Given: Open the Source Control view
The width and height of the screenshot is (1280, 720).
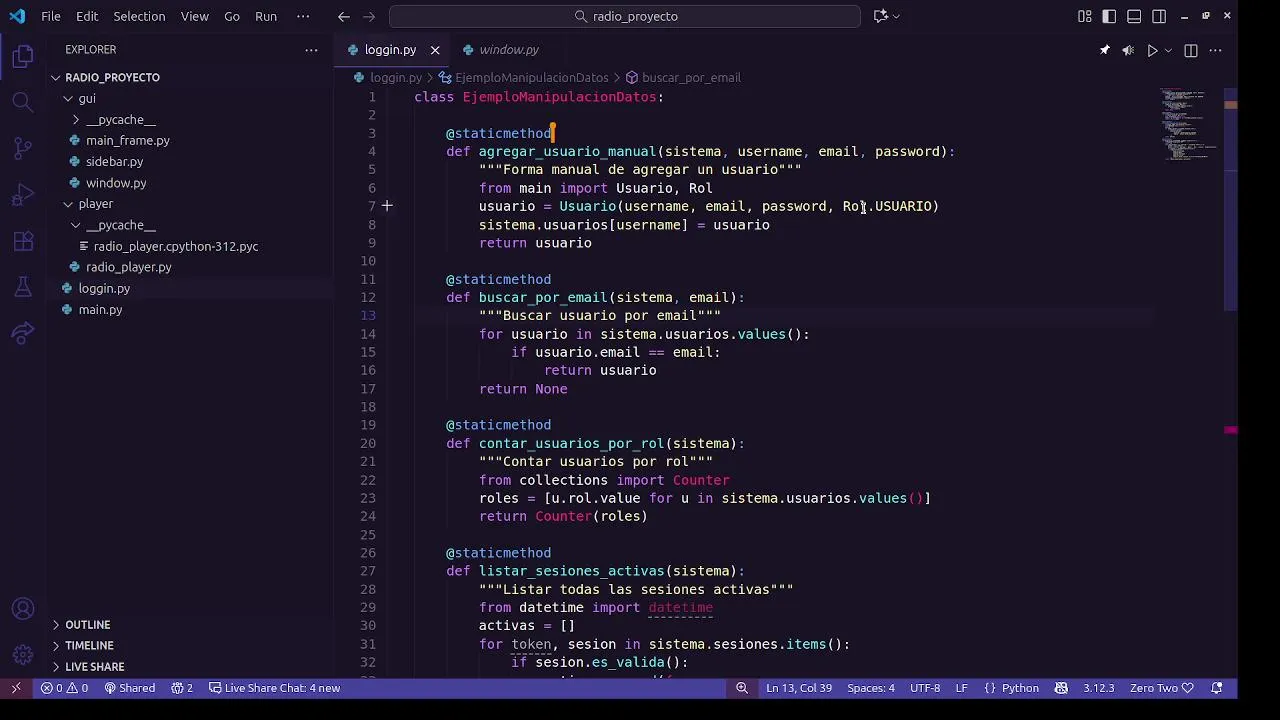Looking at the screenshot, I should point(23,148).
